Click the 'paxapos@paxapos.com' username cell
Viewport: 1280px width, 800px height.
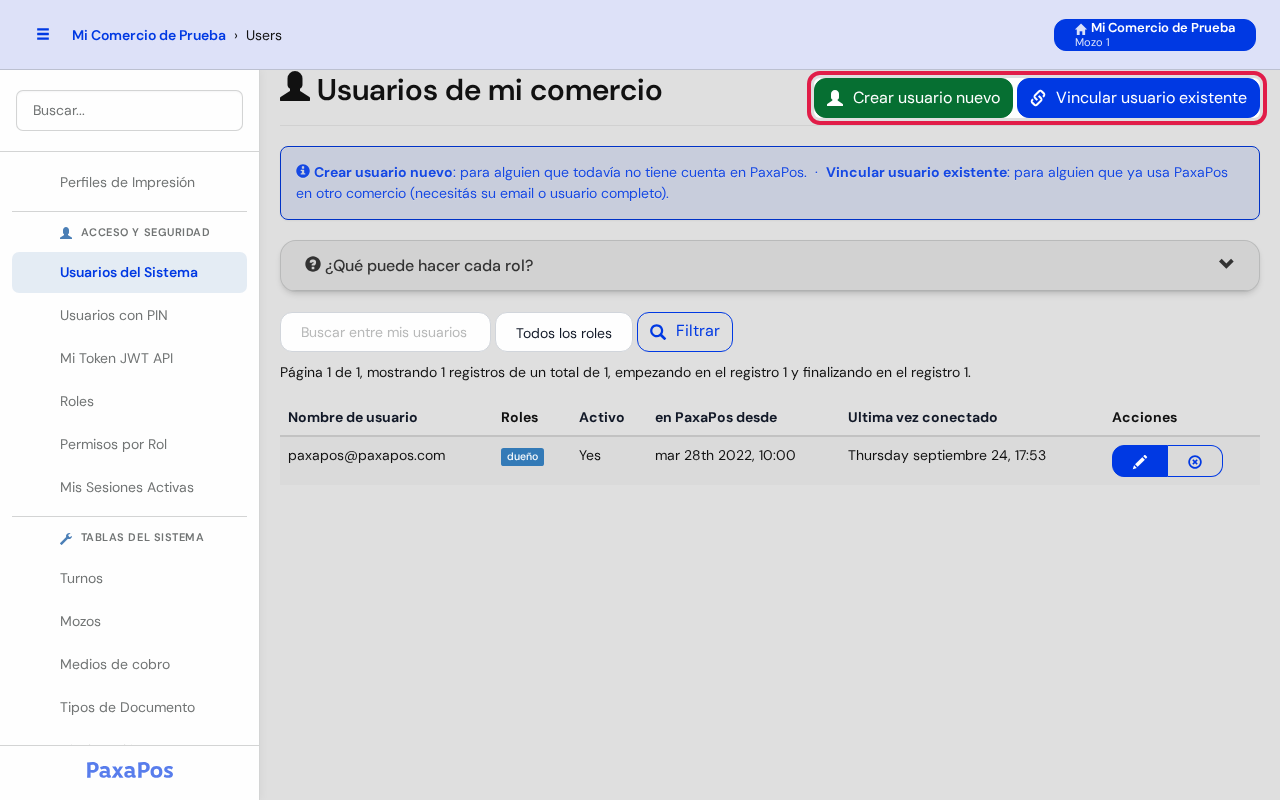(367, 455)
